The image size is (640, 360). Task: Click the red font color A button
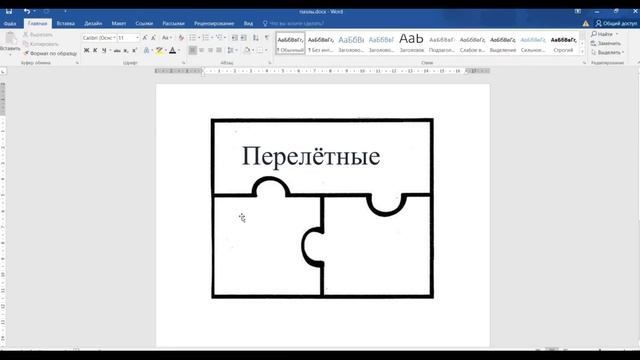pyautogui.click(x=173, y=50)
